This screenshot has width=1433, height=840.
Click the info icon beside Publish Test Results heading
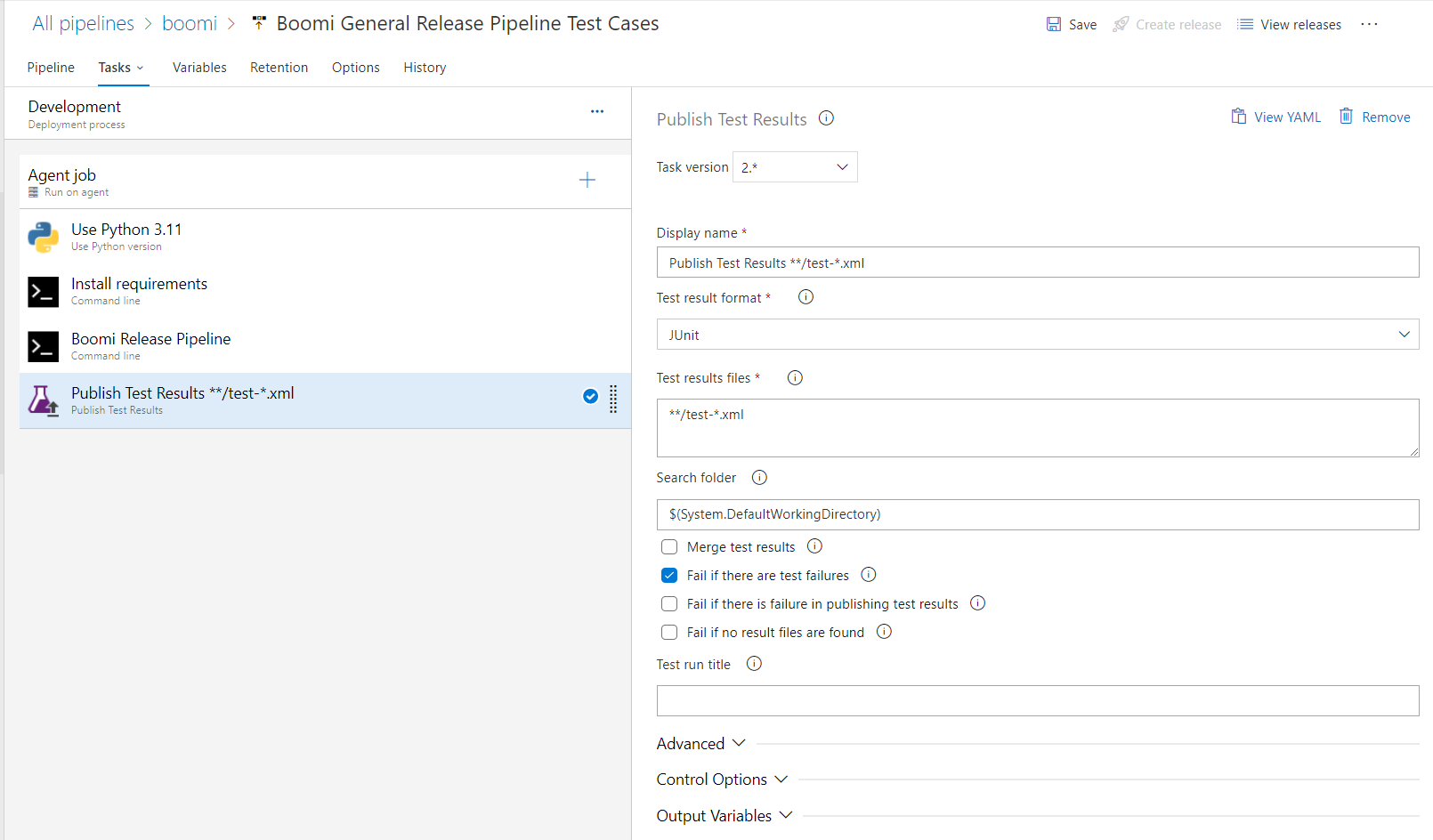pos(826,118)
